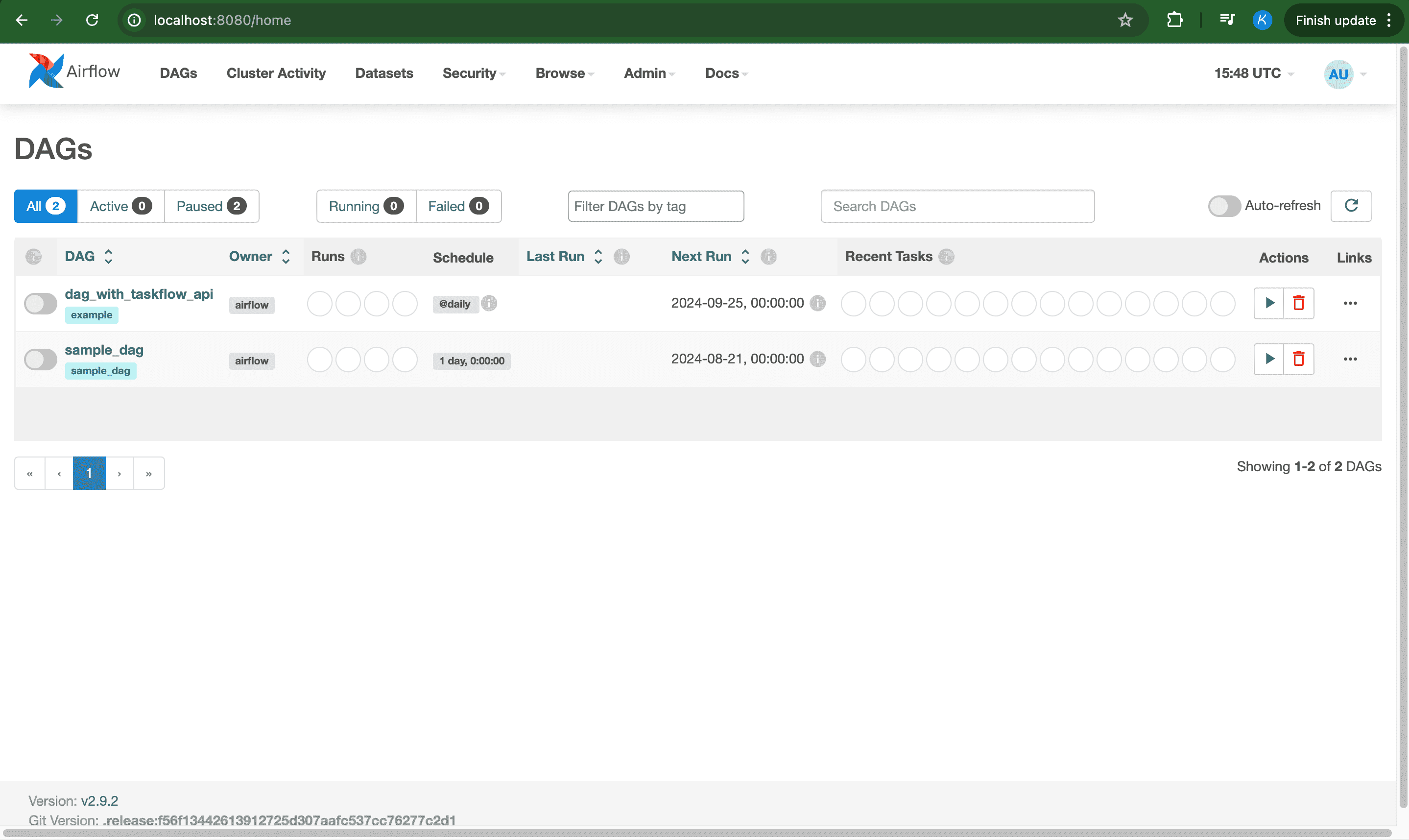Expand the Security menu dropdown

[474, 73]
